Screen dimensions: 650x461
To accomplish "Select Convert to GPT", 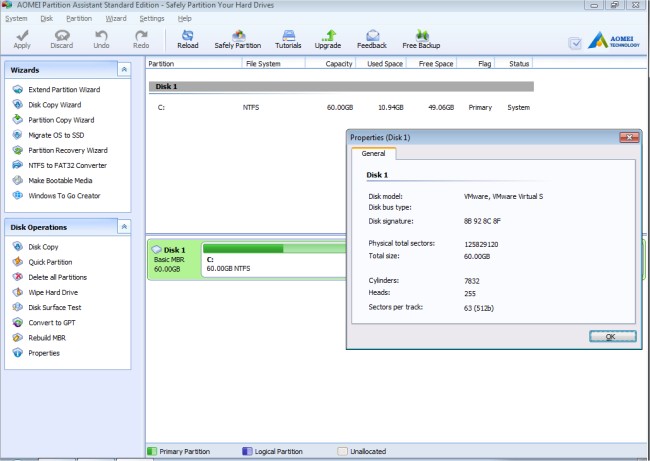I will coord(52,323).
